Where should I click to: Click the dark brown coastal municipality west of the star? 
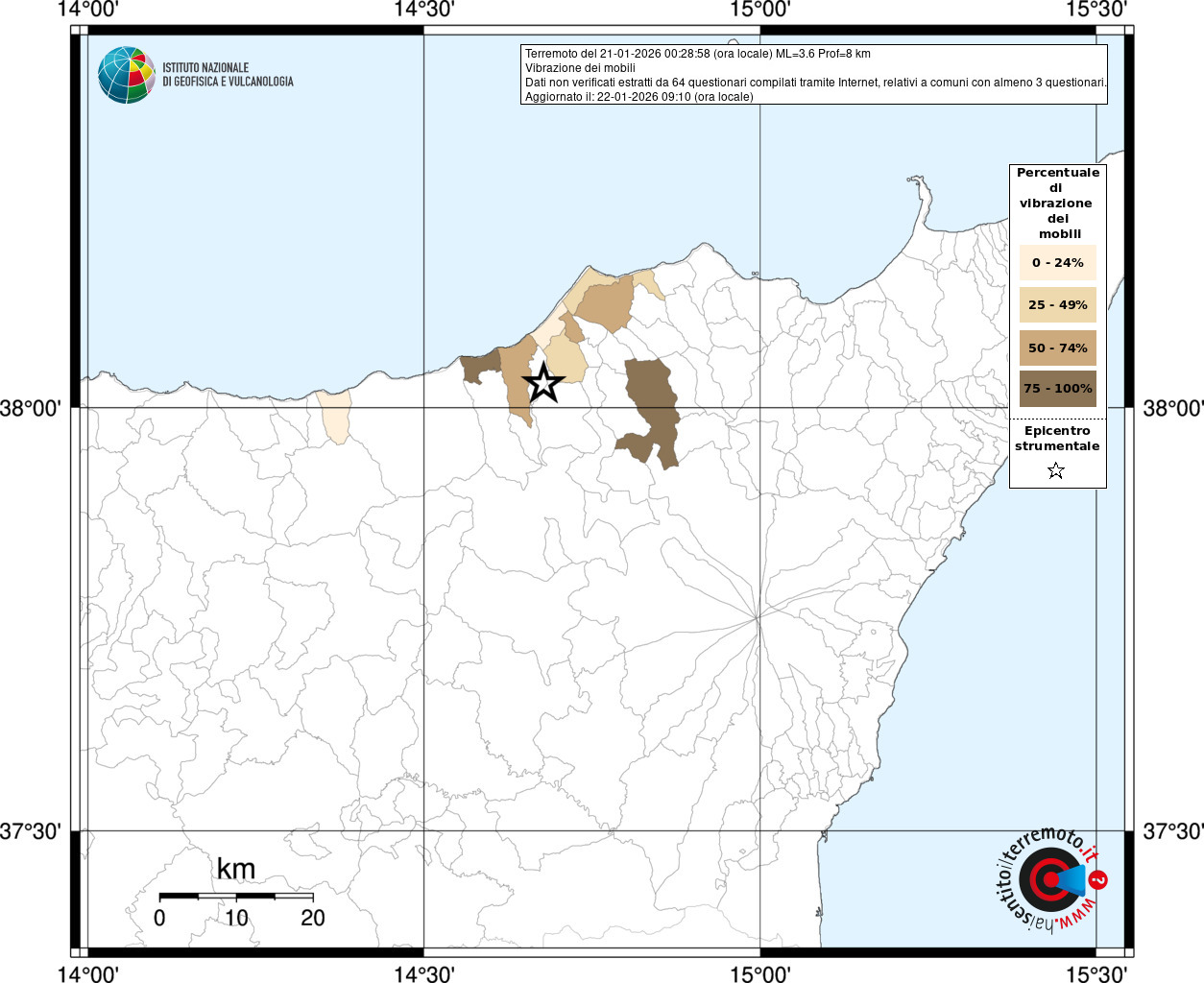(x=479, y=369)
